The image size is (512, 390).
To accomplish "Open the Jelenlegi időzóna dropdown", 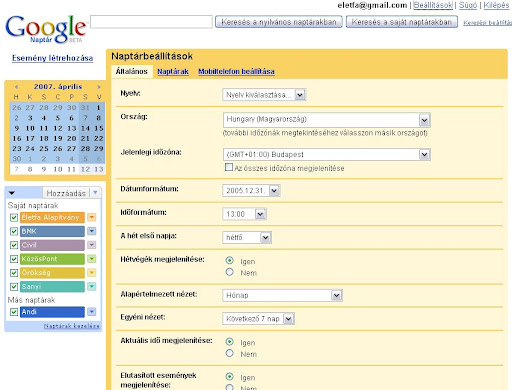I will tap(326, 154).
